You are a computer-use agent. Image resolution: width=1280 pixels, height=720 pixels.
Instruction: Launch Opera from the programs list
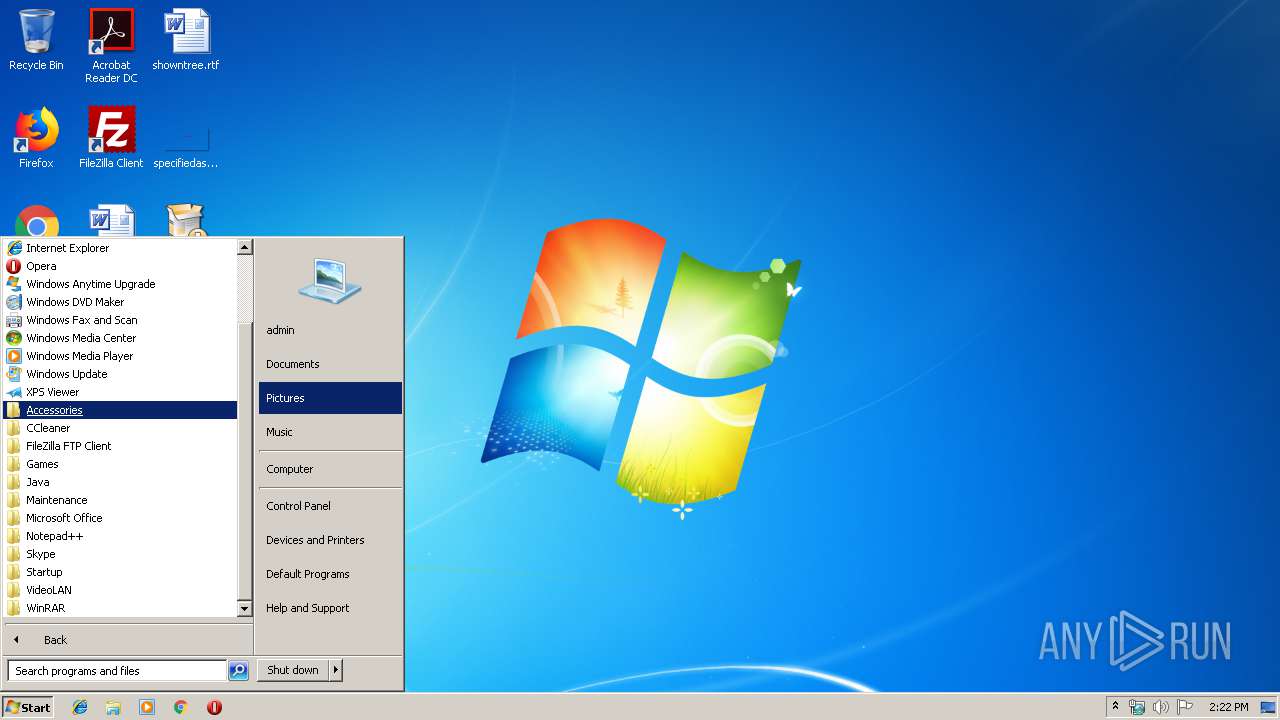[x=120, y=266]
